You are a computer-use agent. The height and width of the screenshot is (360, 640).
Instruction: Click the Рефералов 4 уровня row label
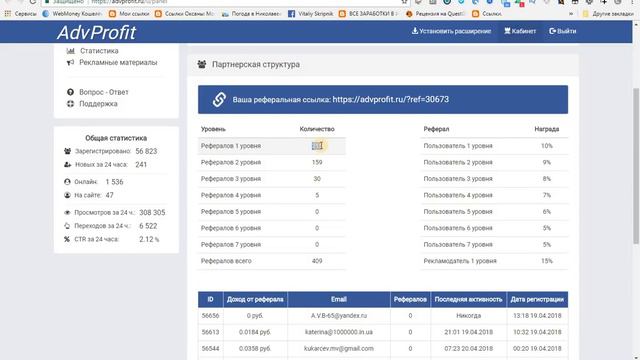(231, 195)
